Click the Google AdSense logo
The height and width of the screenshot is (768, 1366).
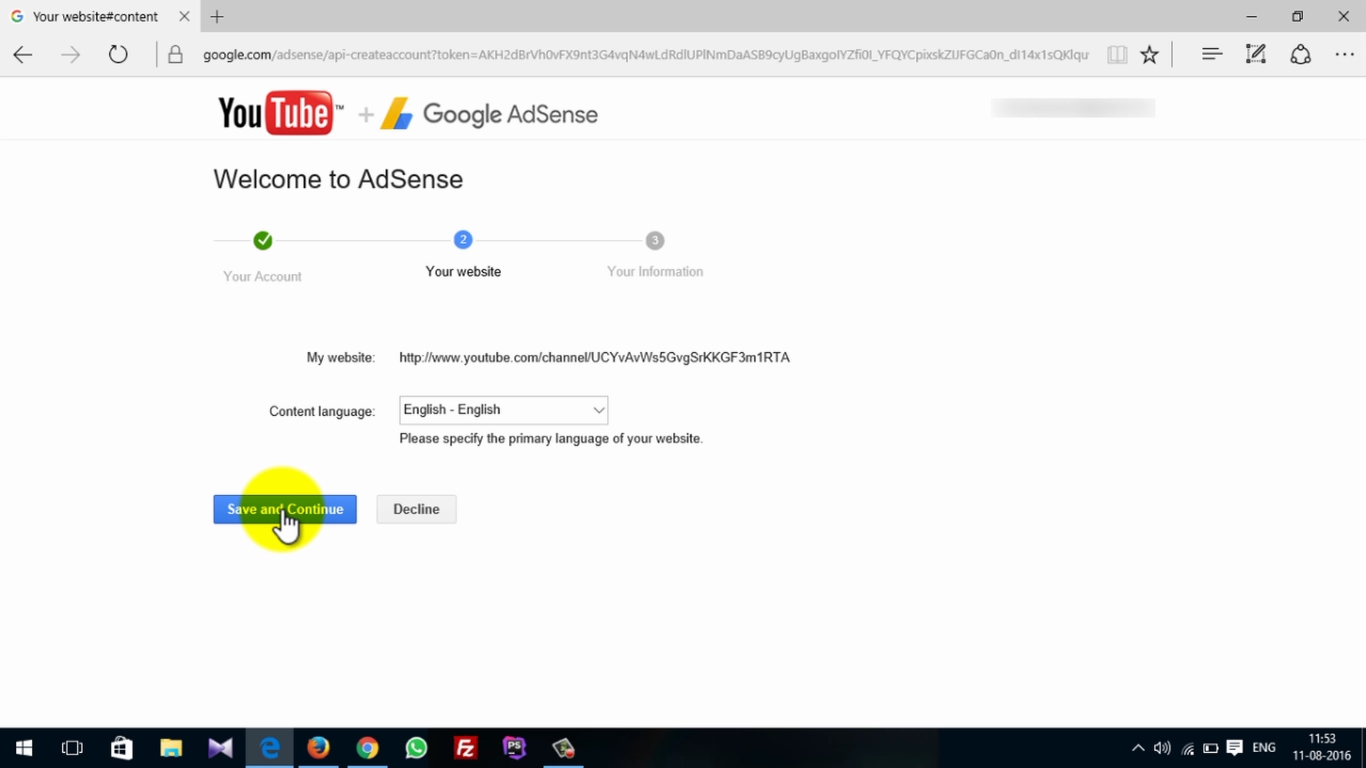coord(489,114)
